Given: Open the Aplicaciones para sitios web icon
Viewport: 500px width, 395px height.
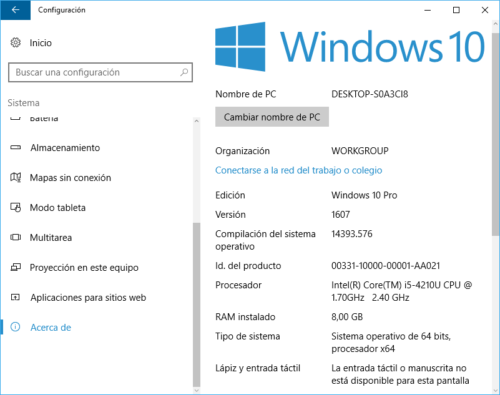Looking at the screenshot, I should click(15, 297).
